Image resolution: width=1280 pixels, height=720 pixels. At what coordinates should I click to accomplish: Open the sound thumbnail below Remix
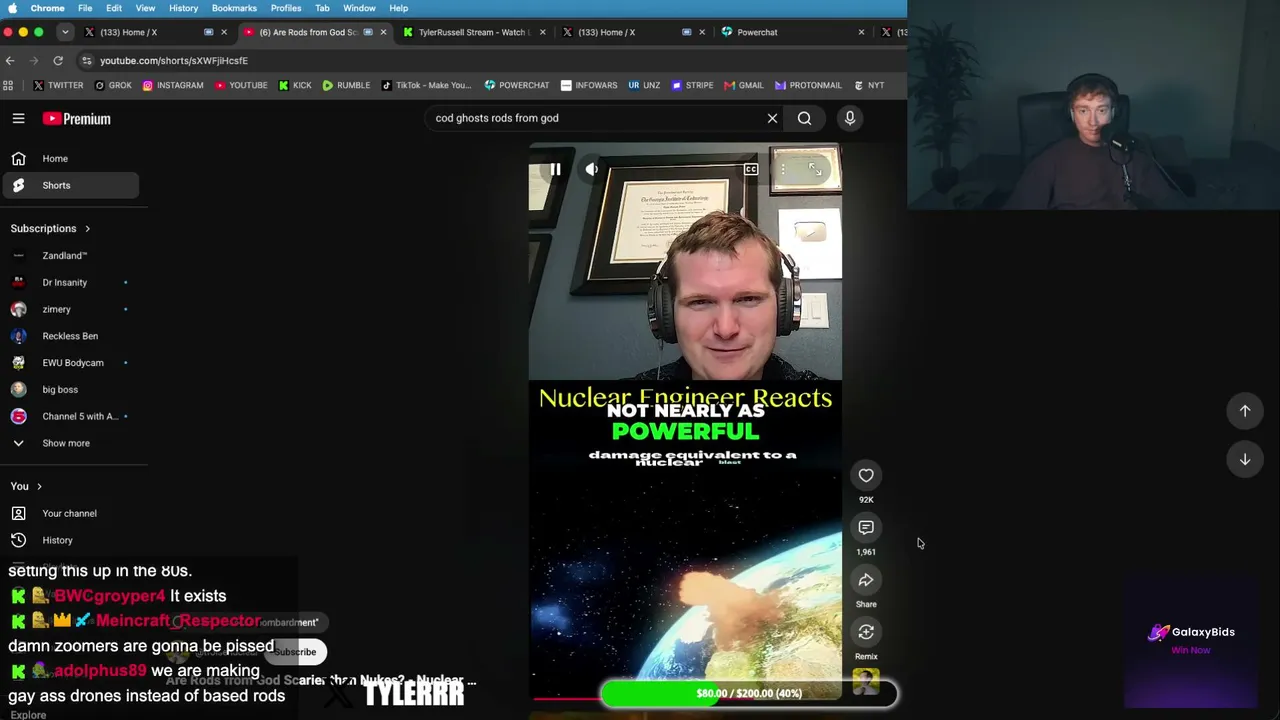click(x=866, y=682)
